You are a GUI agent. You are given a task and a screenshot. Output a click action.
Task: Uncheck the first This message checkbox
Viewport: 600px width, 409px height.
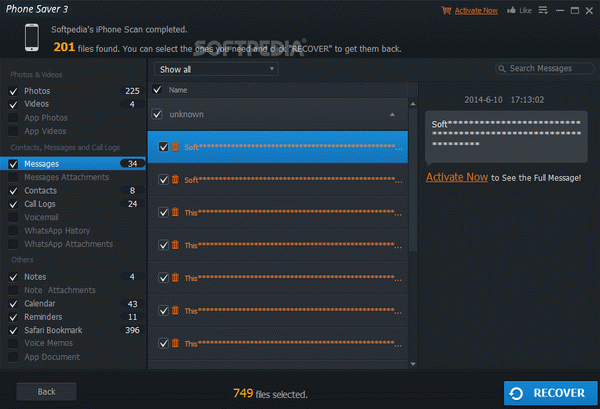coord(163,212)
